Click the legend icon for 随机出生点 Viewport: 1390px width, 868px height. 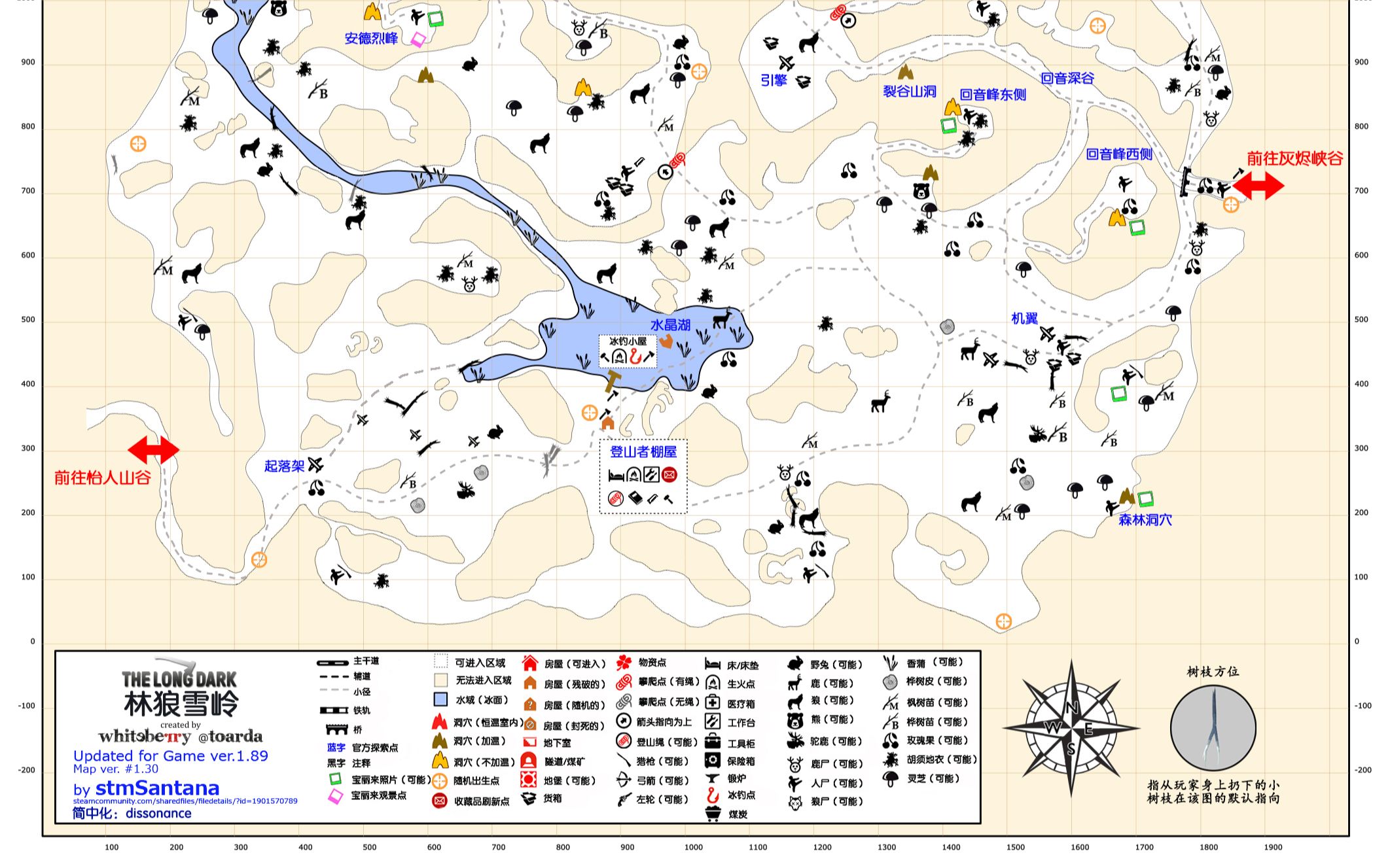[440, 781]
